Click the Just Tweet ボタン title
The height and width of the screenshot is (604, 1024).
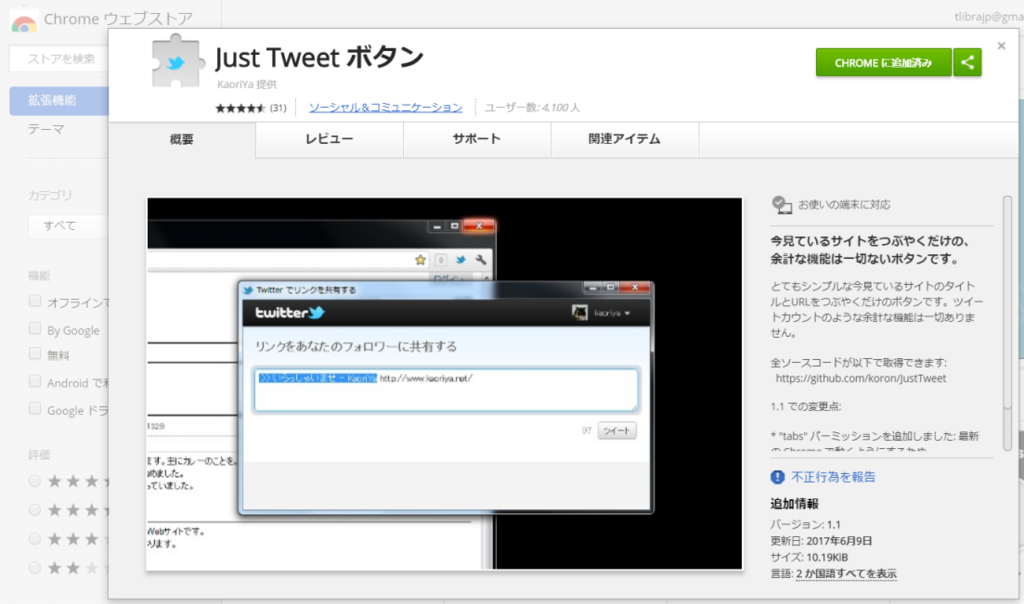pyautogui.click(x=319, y=58)
